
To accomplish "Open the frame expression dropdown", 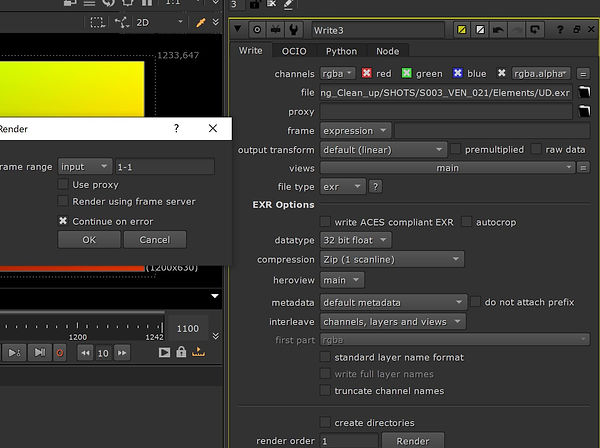I will tap(355, 130).
